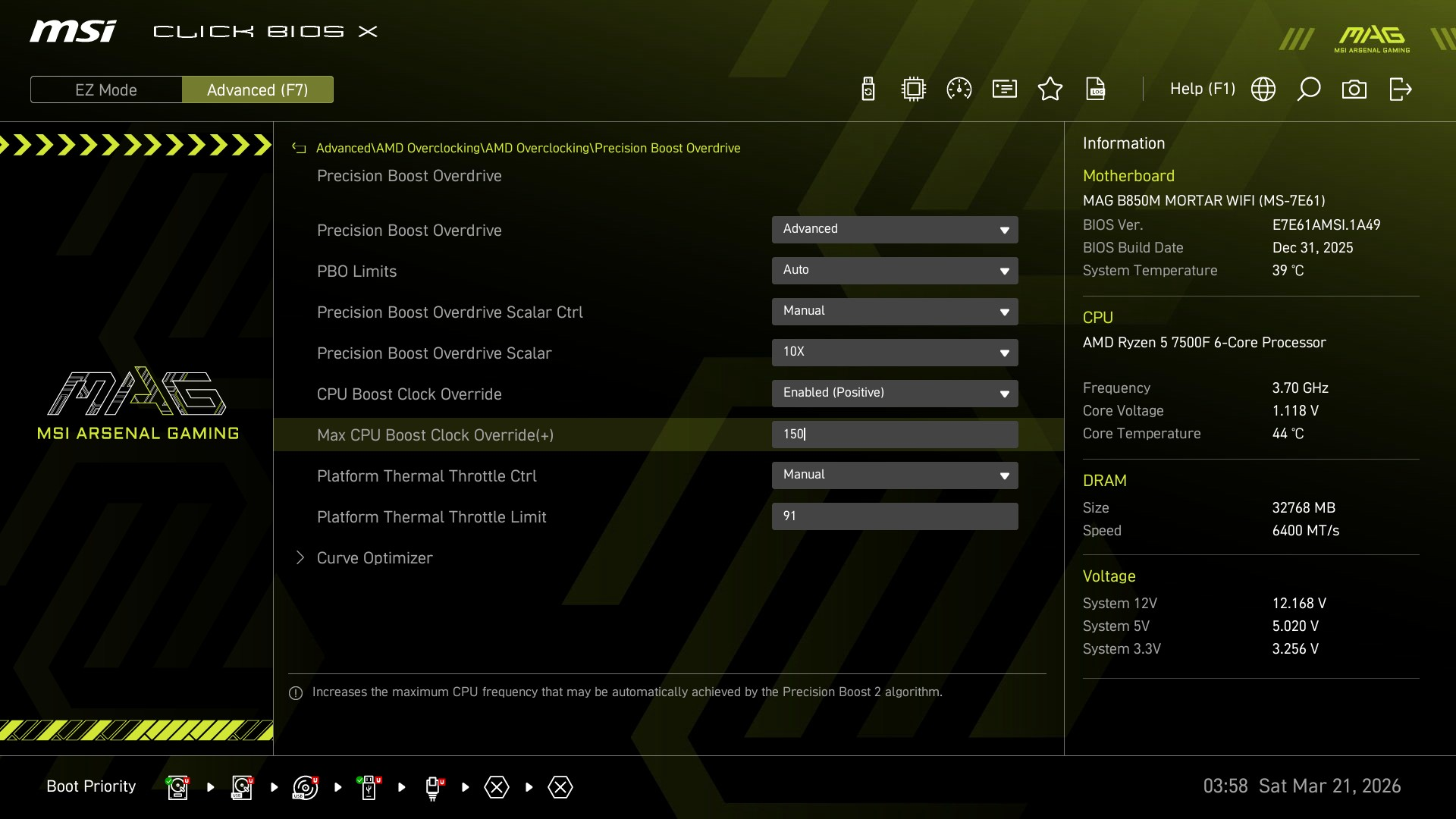Open Precision Boost Overdrive Scalar Ctrl dropdown
1456x819 pixels.
[x=895, y=312]
